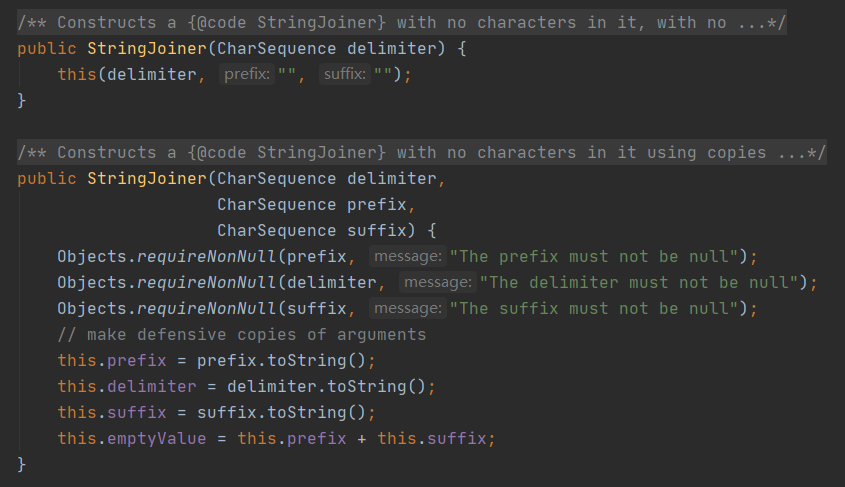The height and width of the screenshot is (487, 845).
Task: Place the cursor in the "The suffix must not be null" string
Action: pos(594,309)
